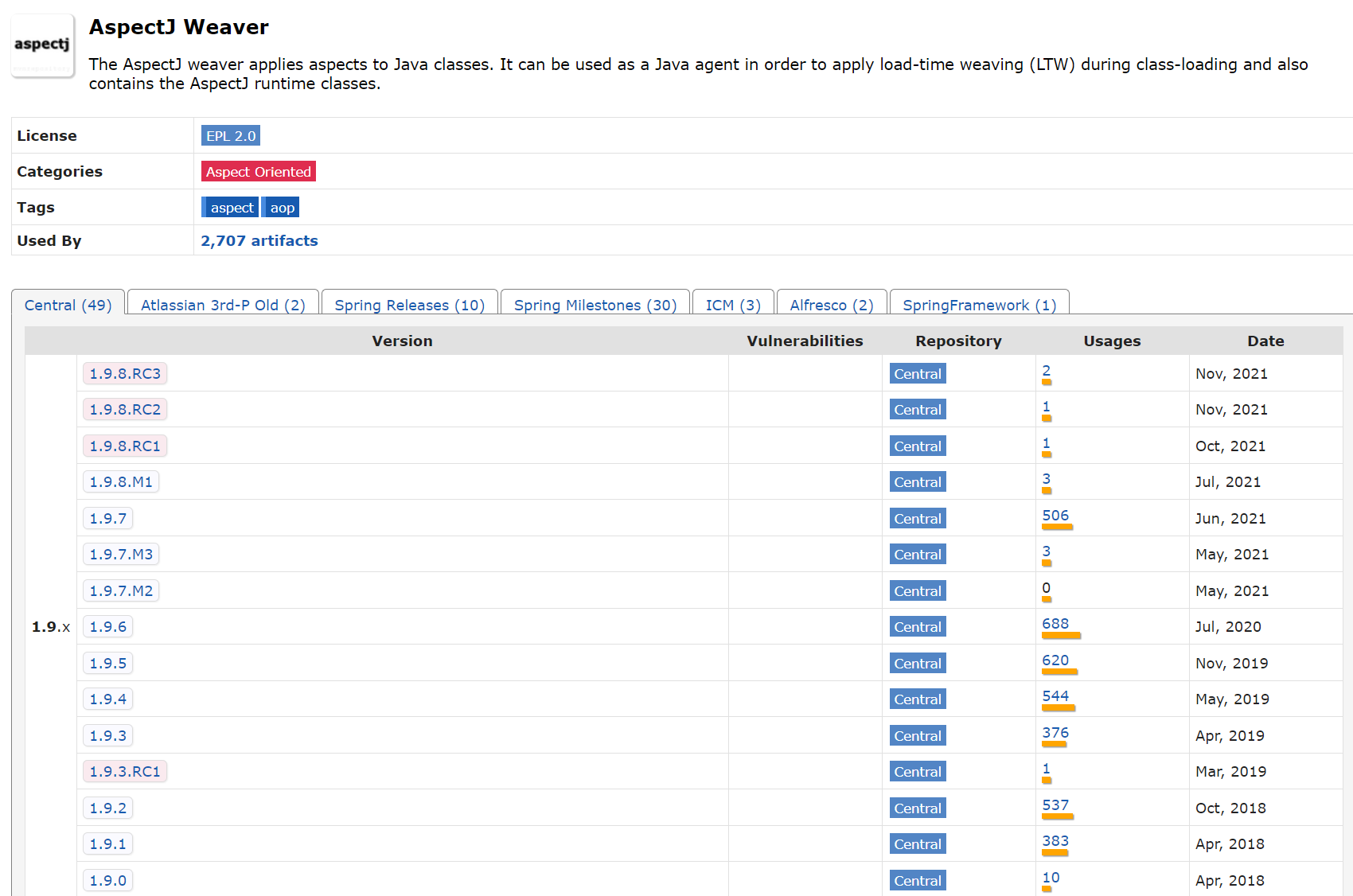Open the 544 usages link
This screenshot has width=1353, height=896.
click(x=1055, y=695)
